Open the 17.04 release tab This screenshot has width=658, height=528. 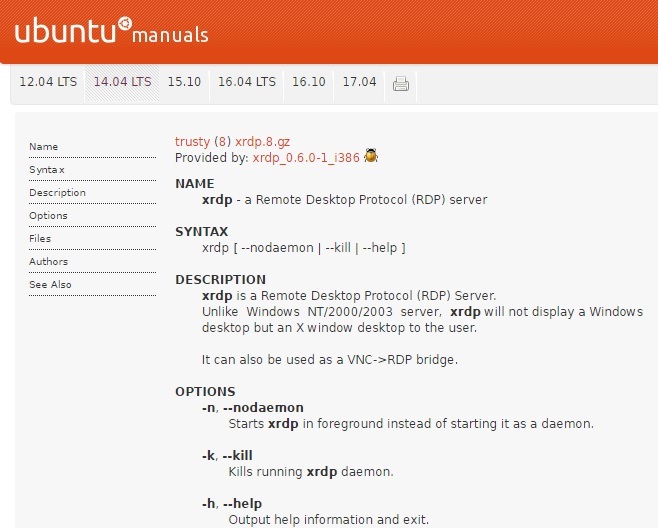(359, 82)
